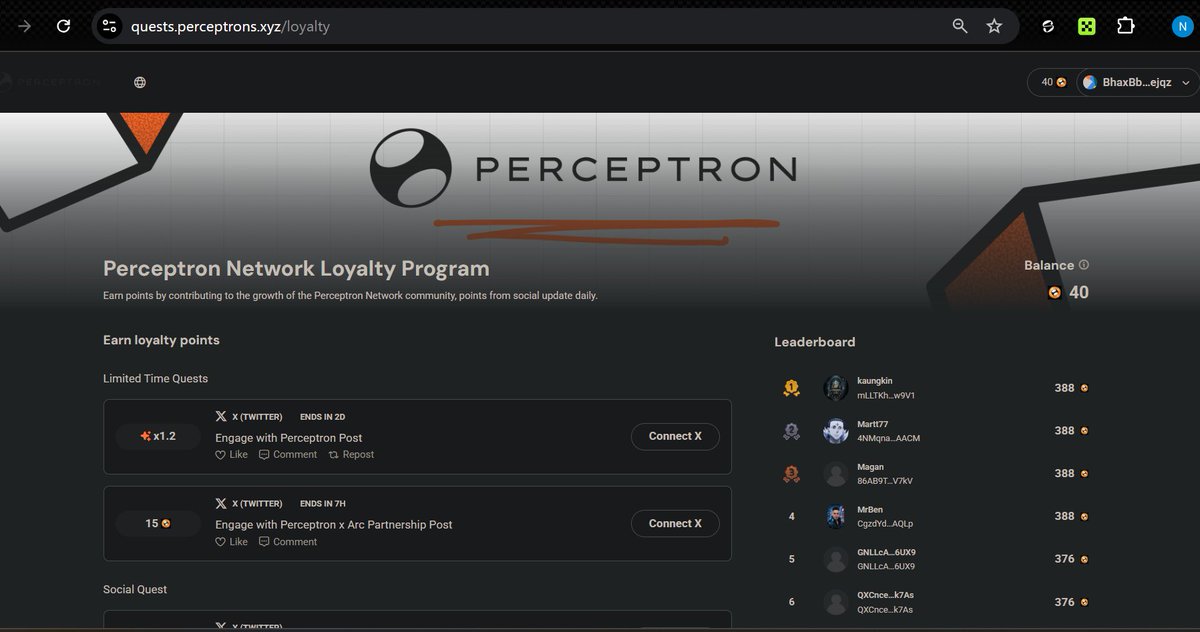Image resolution: width=1200 pixels, height=632 pixels.
Task: Reload the page with refresh icon
Action: click(64, 27)
